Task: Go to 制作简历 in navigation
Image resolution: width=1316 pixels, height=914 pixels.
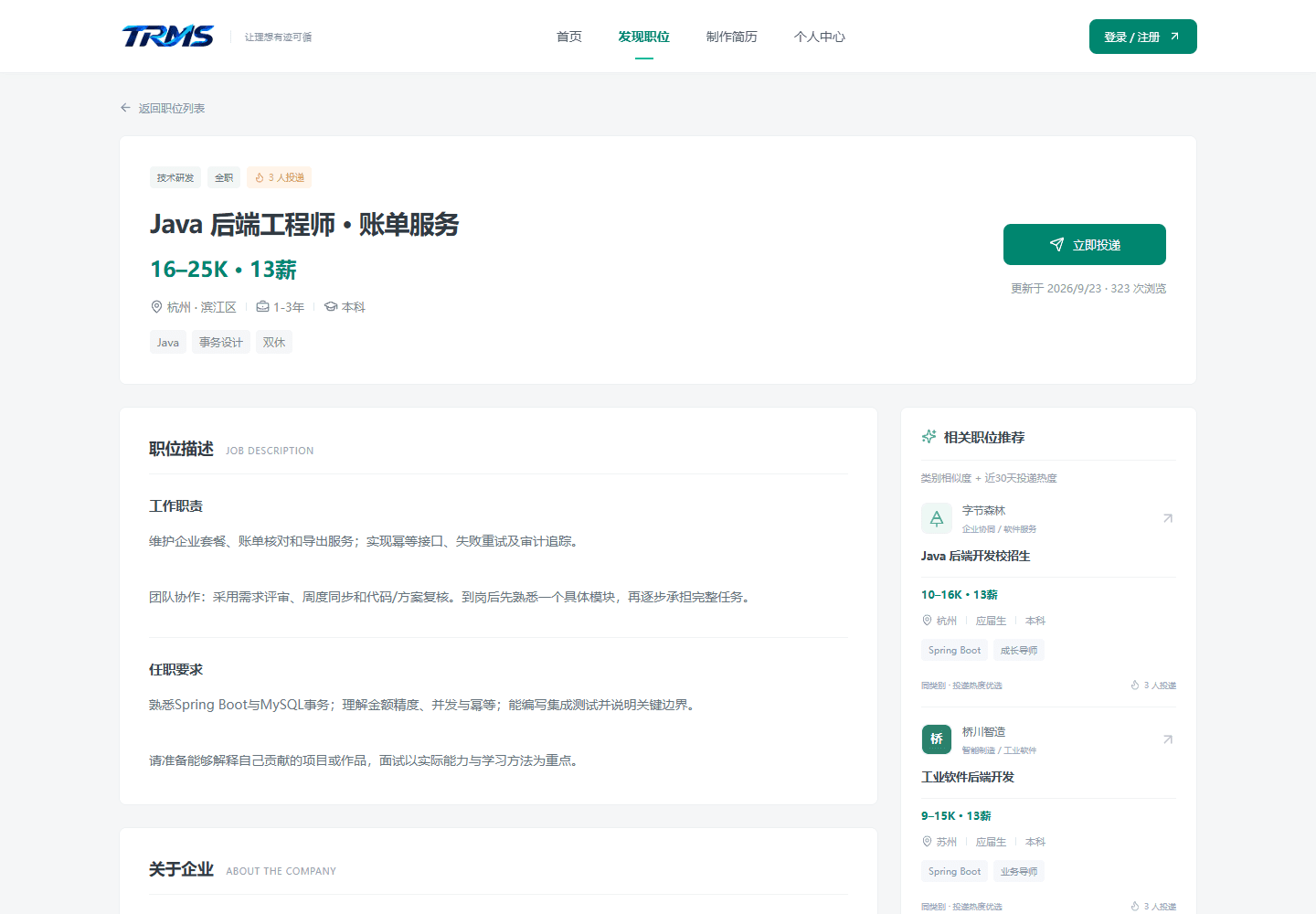Action: point(732,37)
